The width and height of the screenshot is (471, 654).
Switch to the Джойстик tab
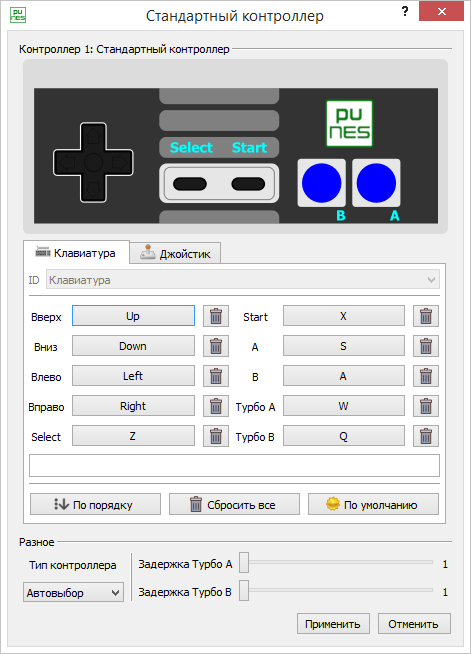click(x=175, y=253)
